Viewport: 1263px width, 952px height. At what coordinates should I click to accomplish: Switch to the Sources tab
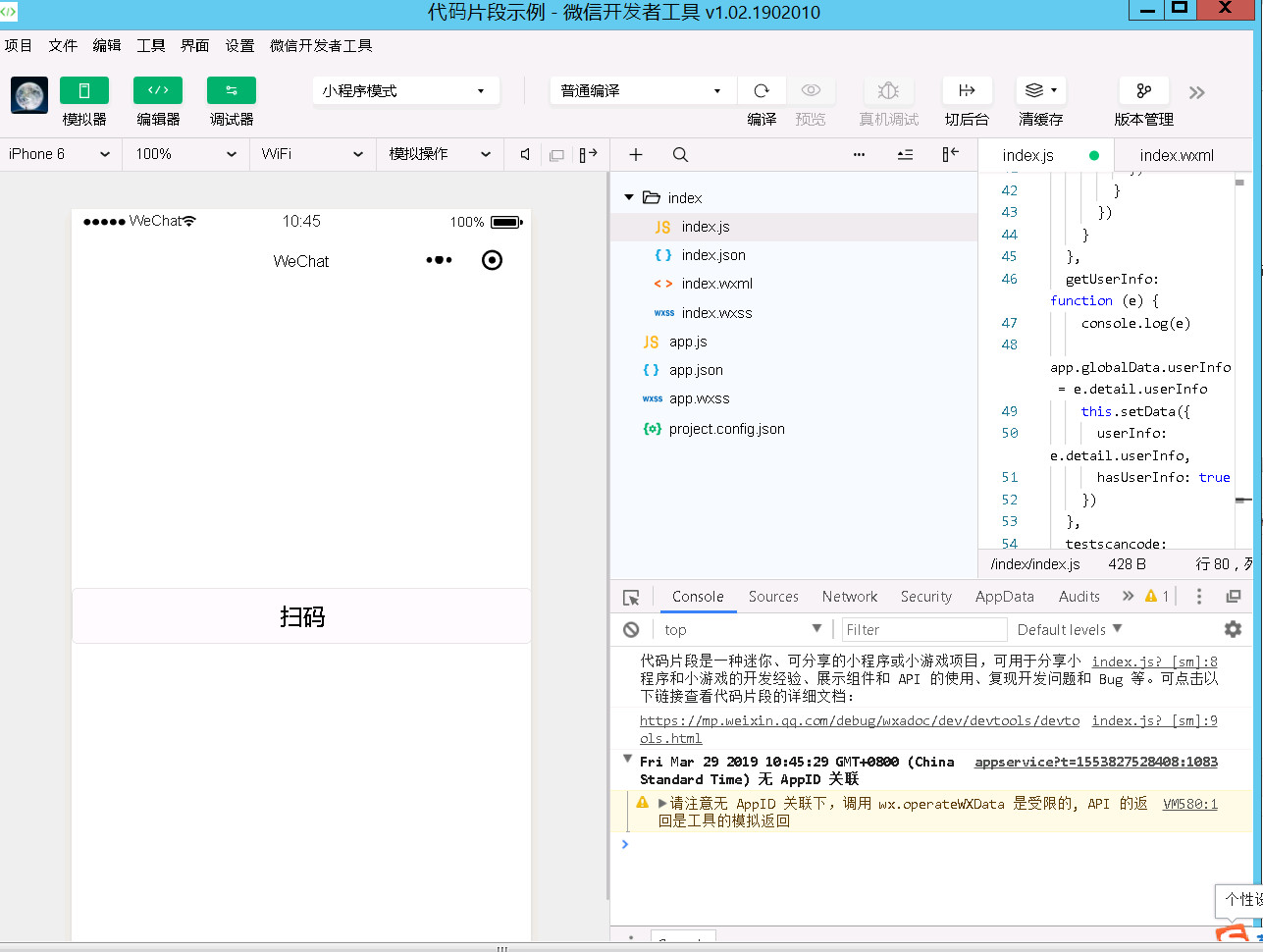tap(773, 597)
